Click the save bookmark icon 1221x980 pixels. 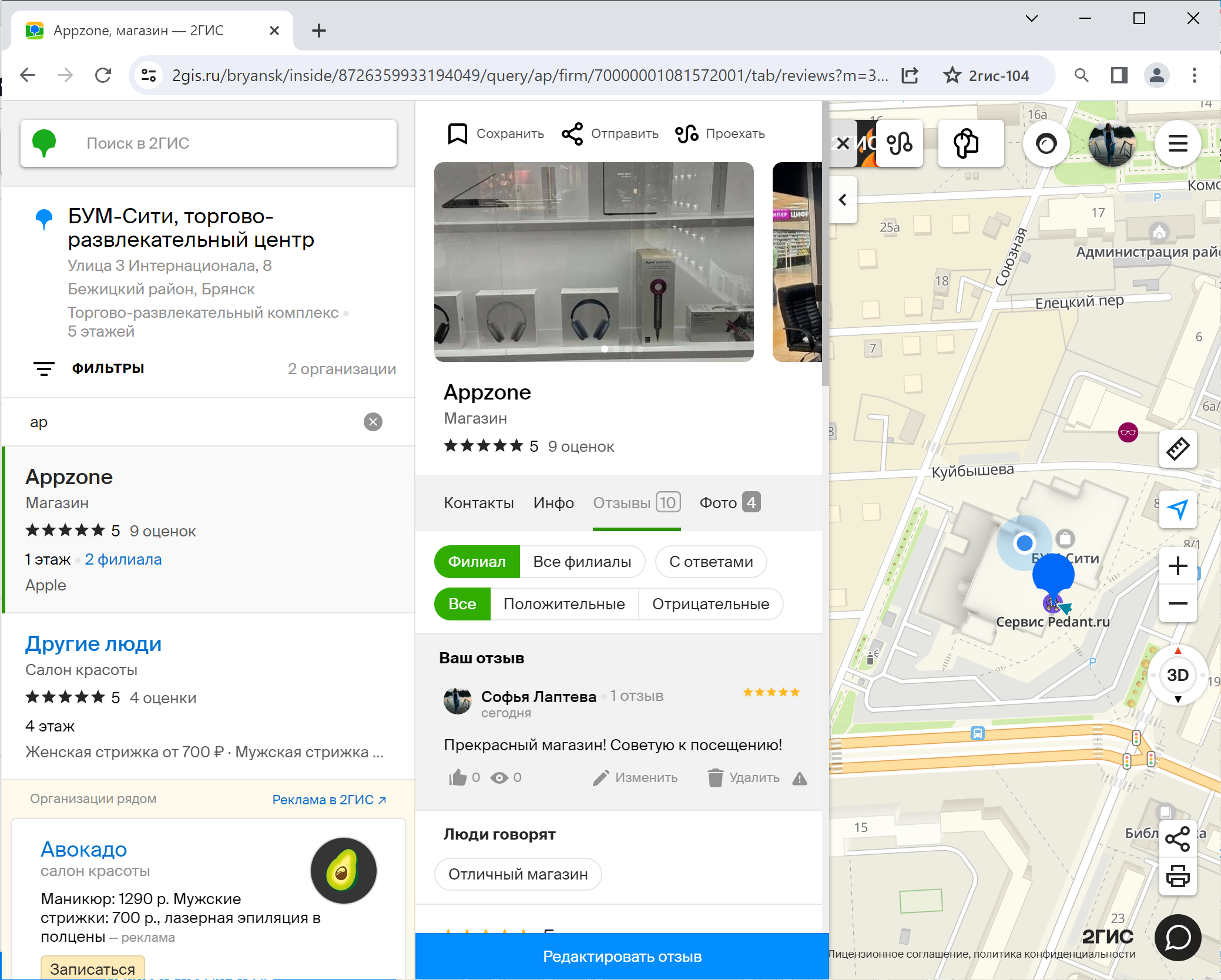(457, 134)
